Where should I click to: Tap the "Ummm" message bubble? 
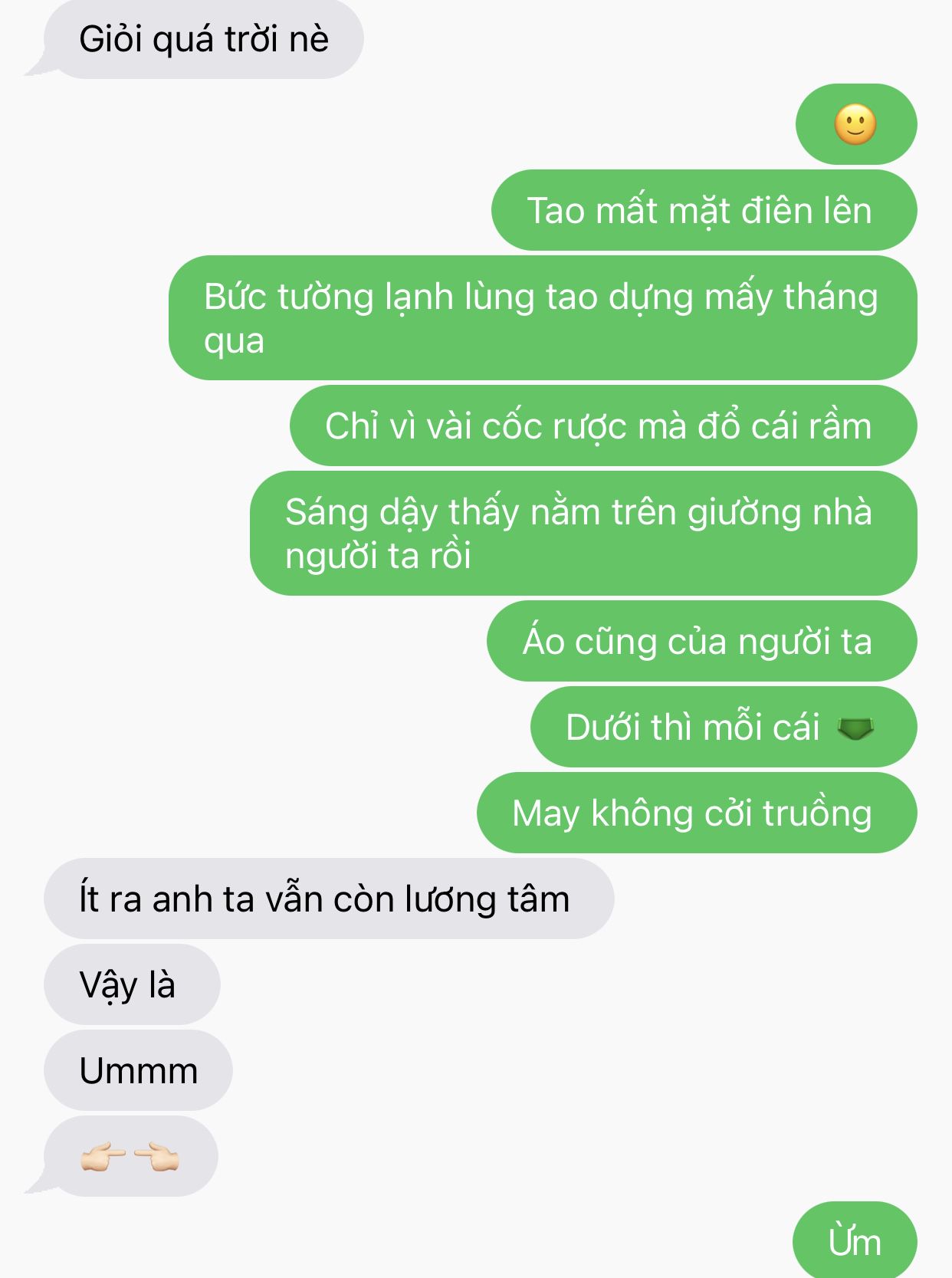coord(138,1070)
